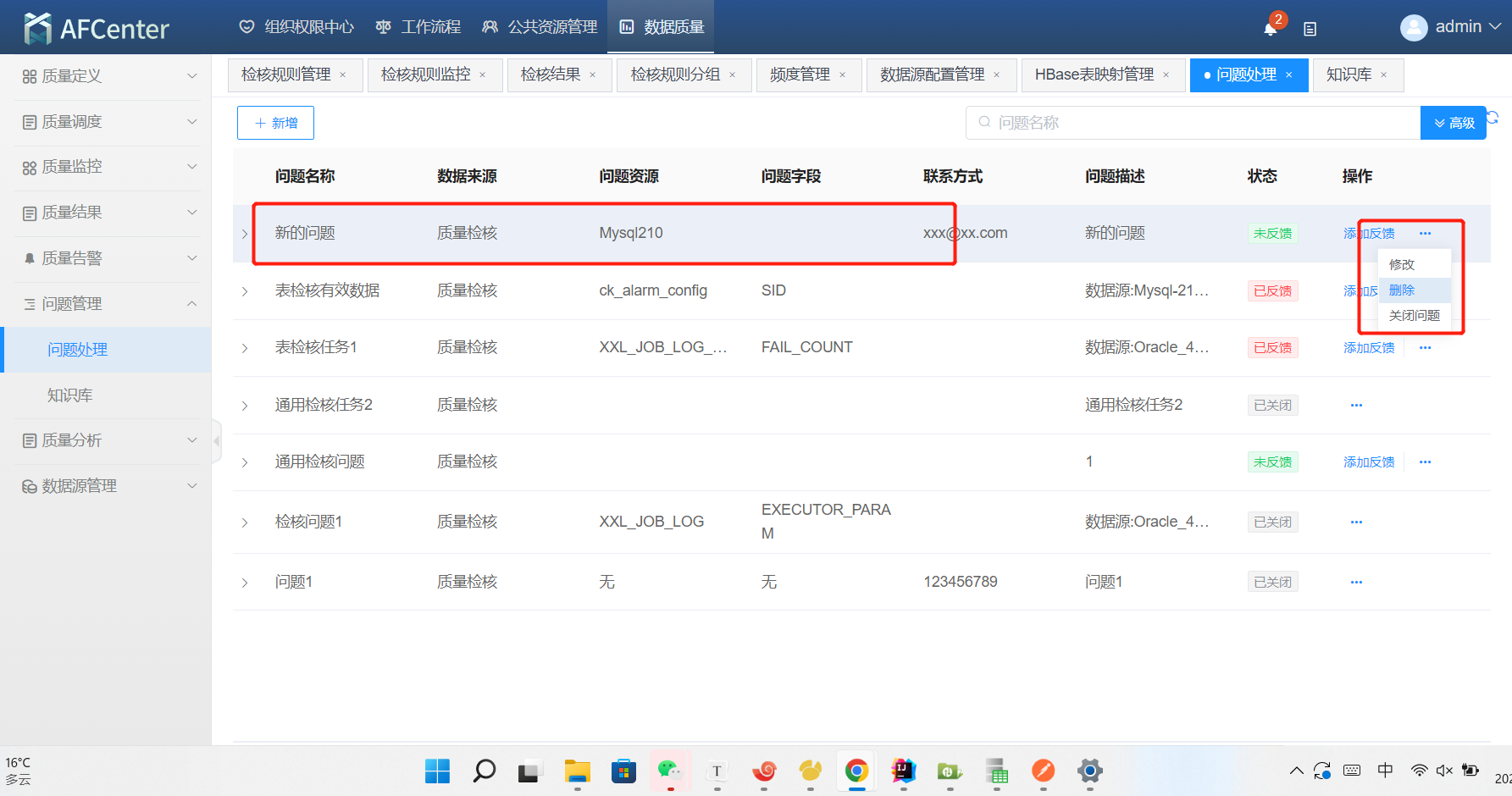This screenshot has width=1512, height=796.
Task: Click the AFCenter logo
Action: pos(97,29)
